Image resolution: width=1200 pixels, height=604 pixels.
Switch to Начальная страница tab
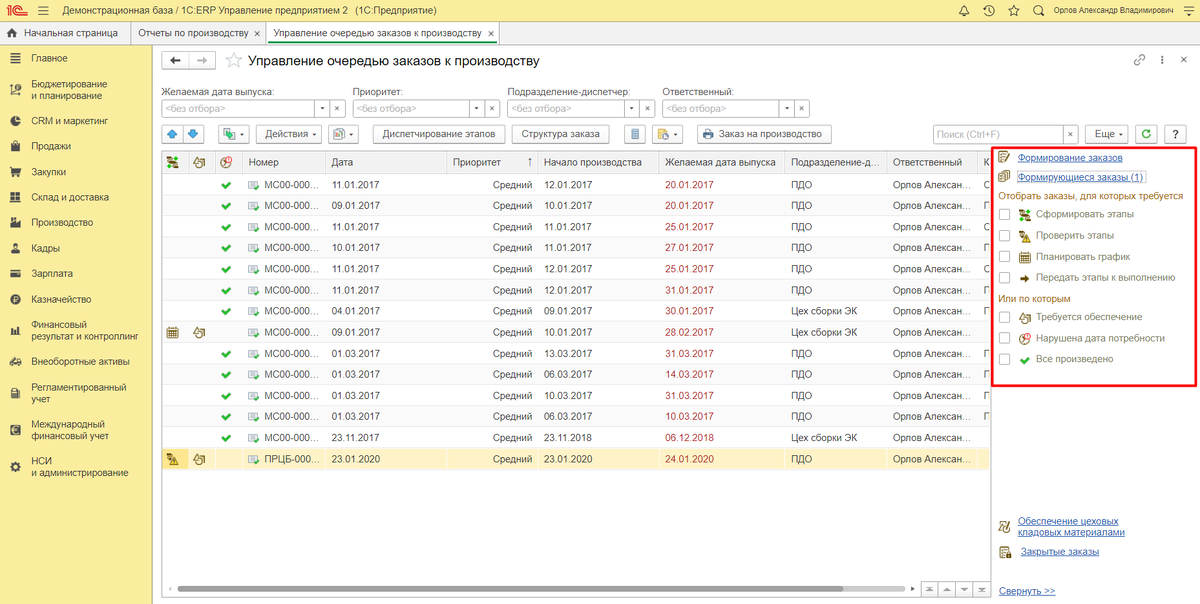click(64, 33)
